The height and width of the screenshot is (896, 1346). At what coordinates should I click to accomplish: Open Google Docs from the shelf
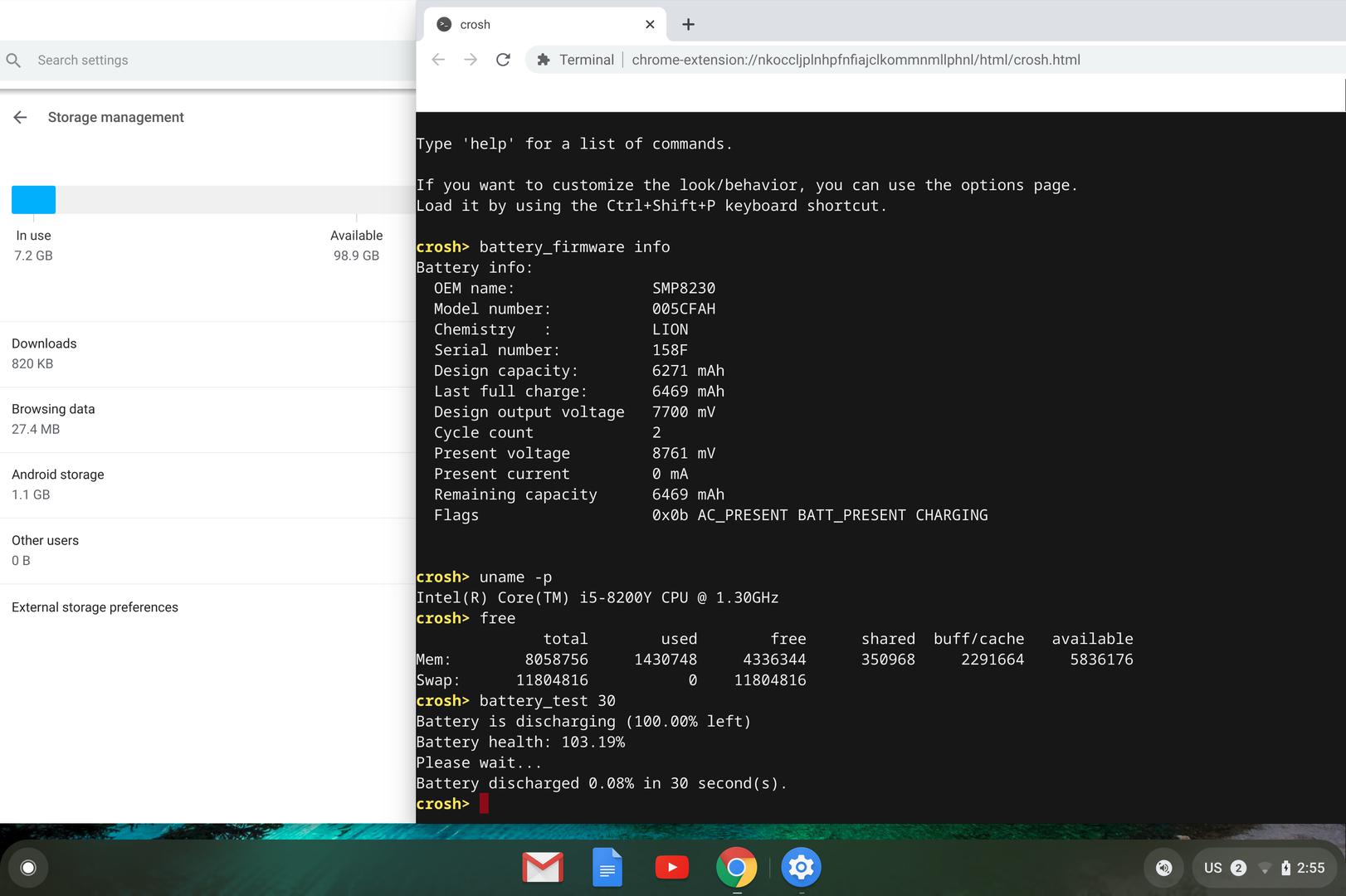click(x=607, y=868)
